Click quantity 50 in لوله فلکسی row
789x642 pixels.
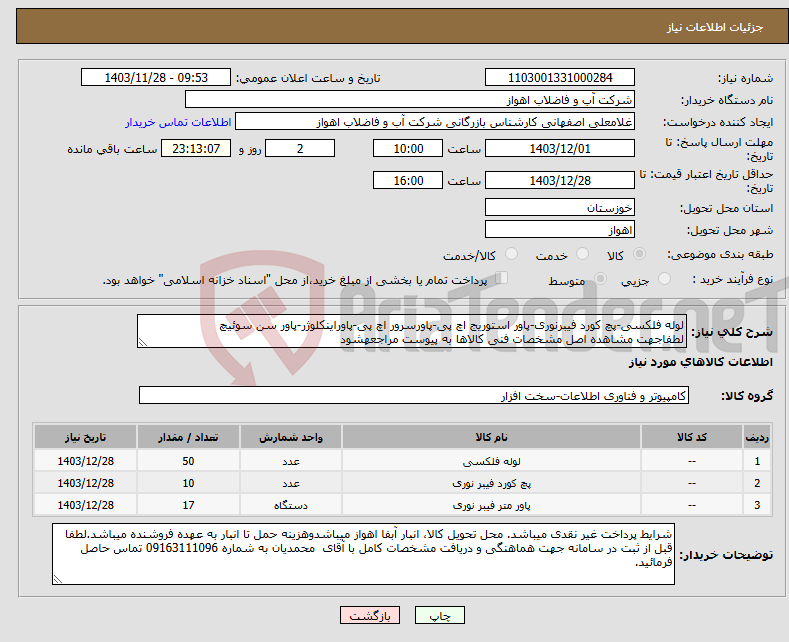coord(188,461)
